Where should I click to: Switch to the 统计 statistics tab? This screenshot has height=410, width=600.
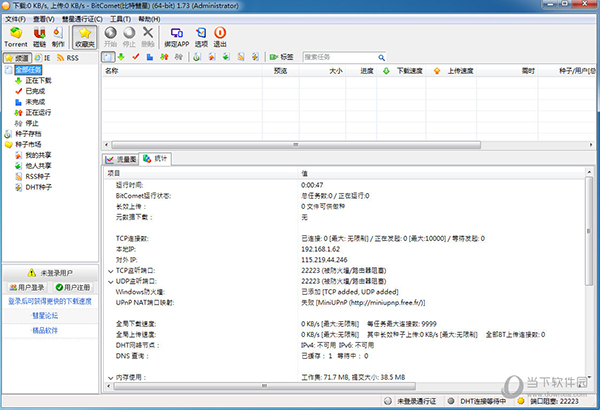155,158
